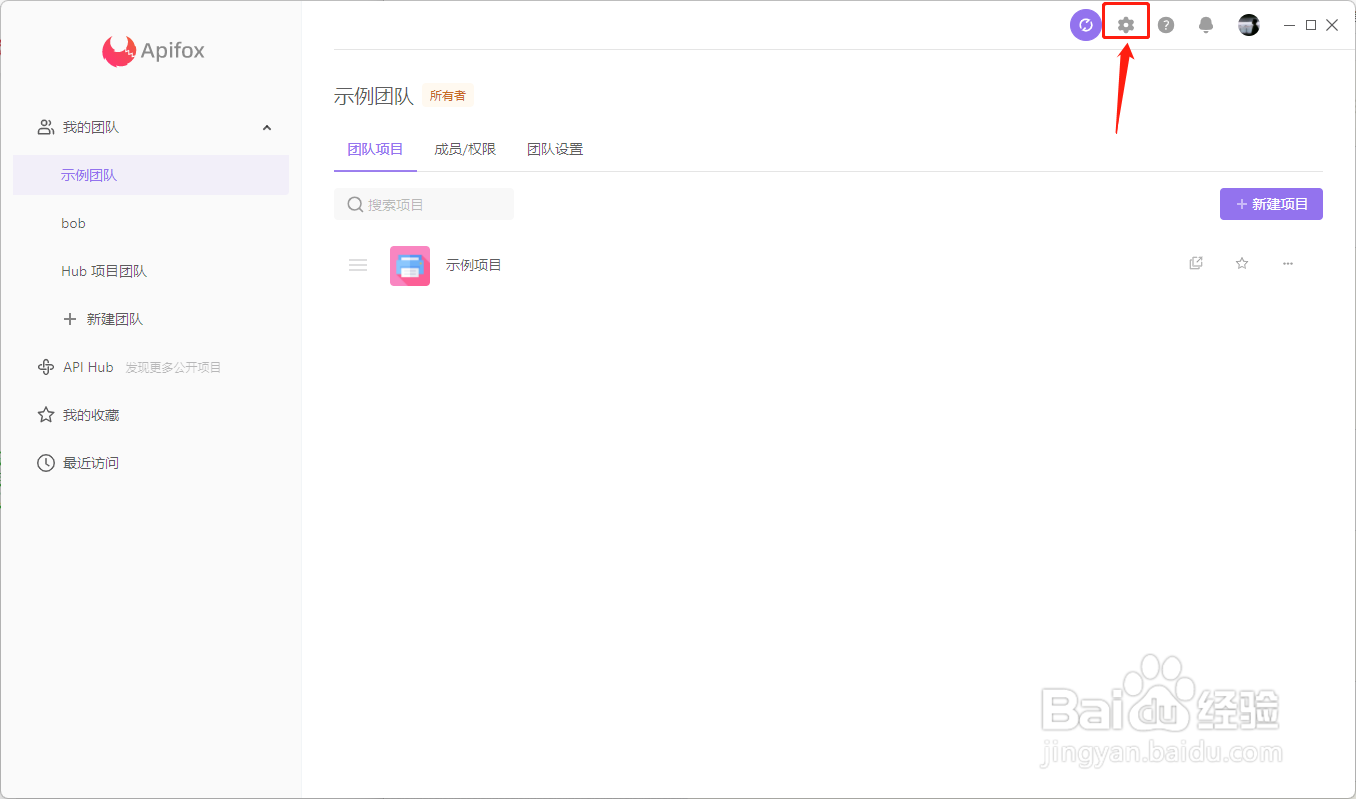Select 示例团队 in the sidebar
Image resolution: width=1356 pixels, height=799 pixels.
[151, 175]
